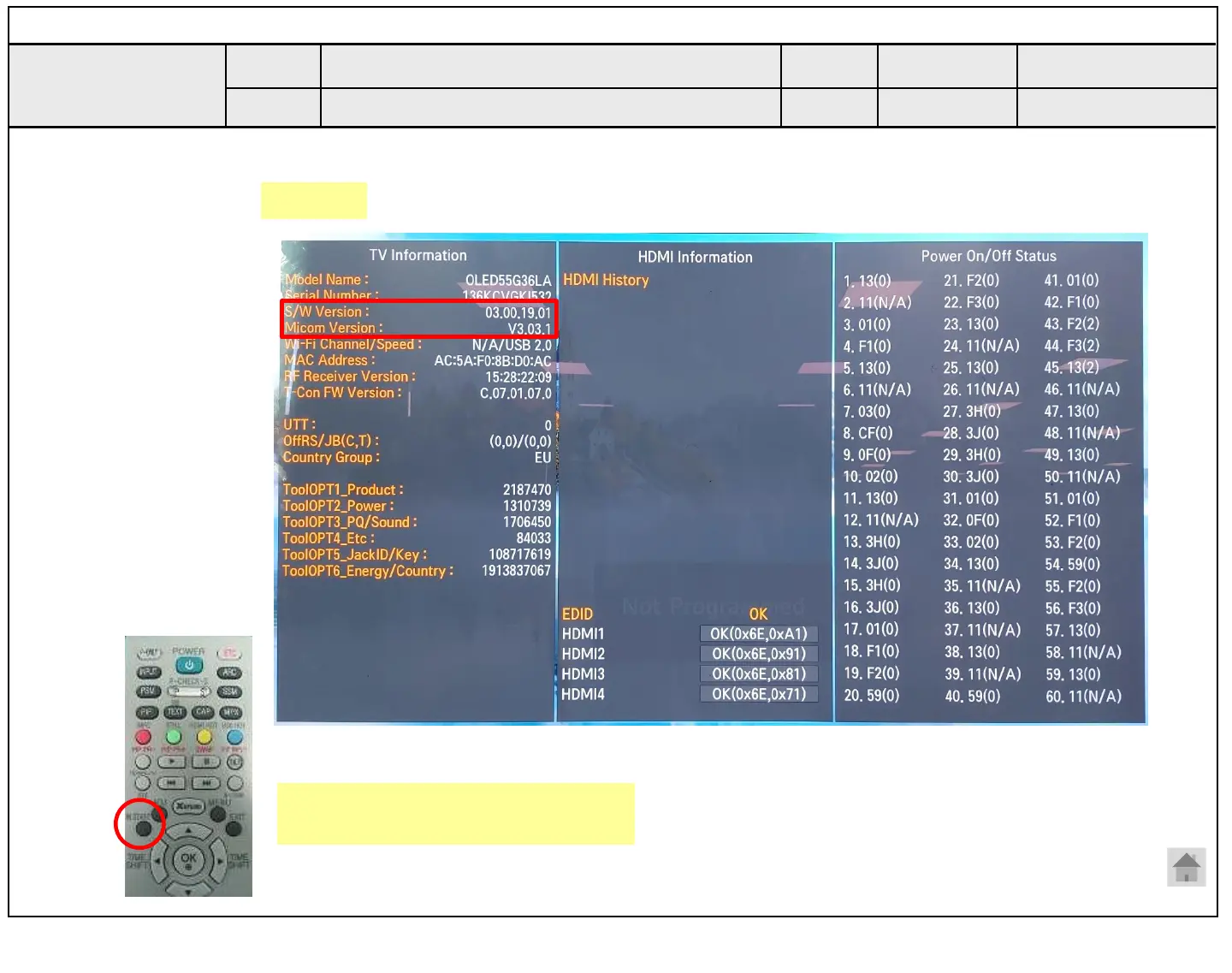Click the ToolOPT5_JackID/Key value 108717619
Viewport: 1232px width, 973px height.
pos(520,555)
